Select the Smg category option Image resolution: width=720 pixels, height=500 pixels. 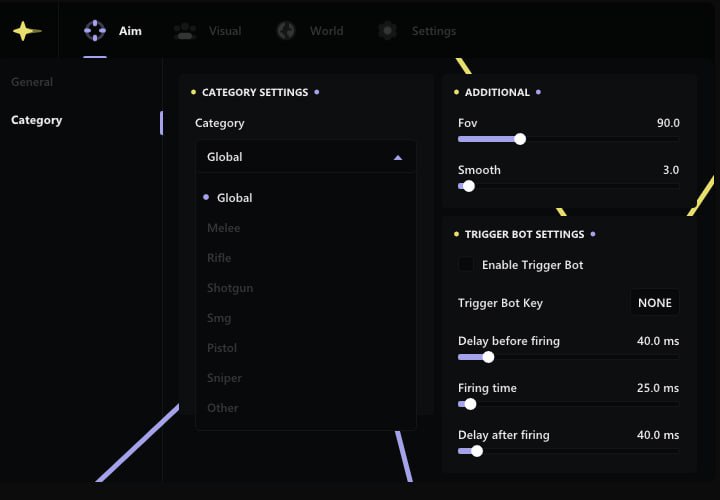click(x=219, y=318)
